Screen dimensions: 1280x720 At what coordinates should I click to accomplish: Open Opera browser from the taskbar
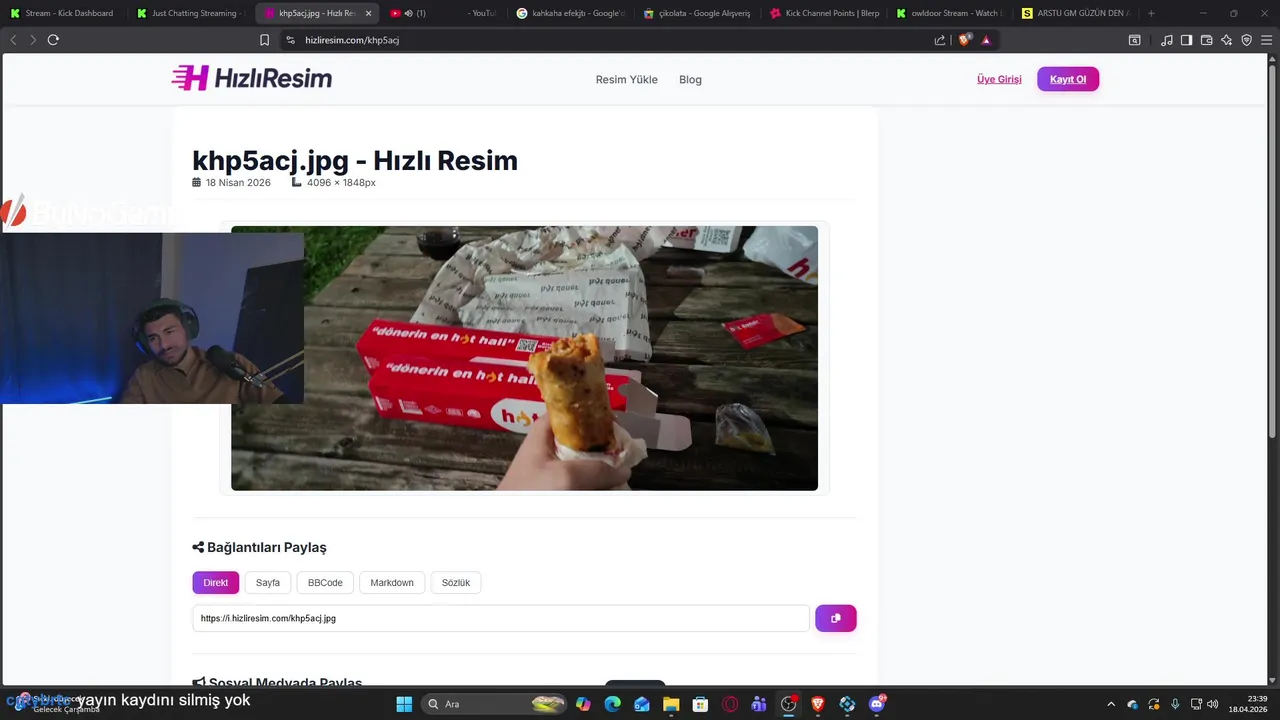pos(730,704)
